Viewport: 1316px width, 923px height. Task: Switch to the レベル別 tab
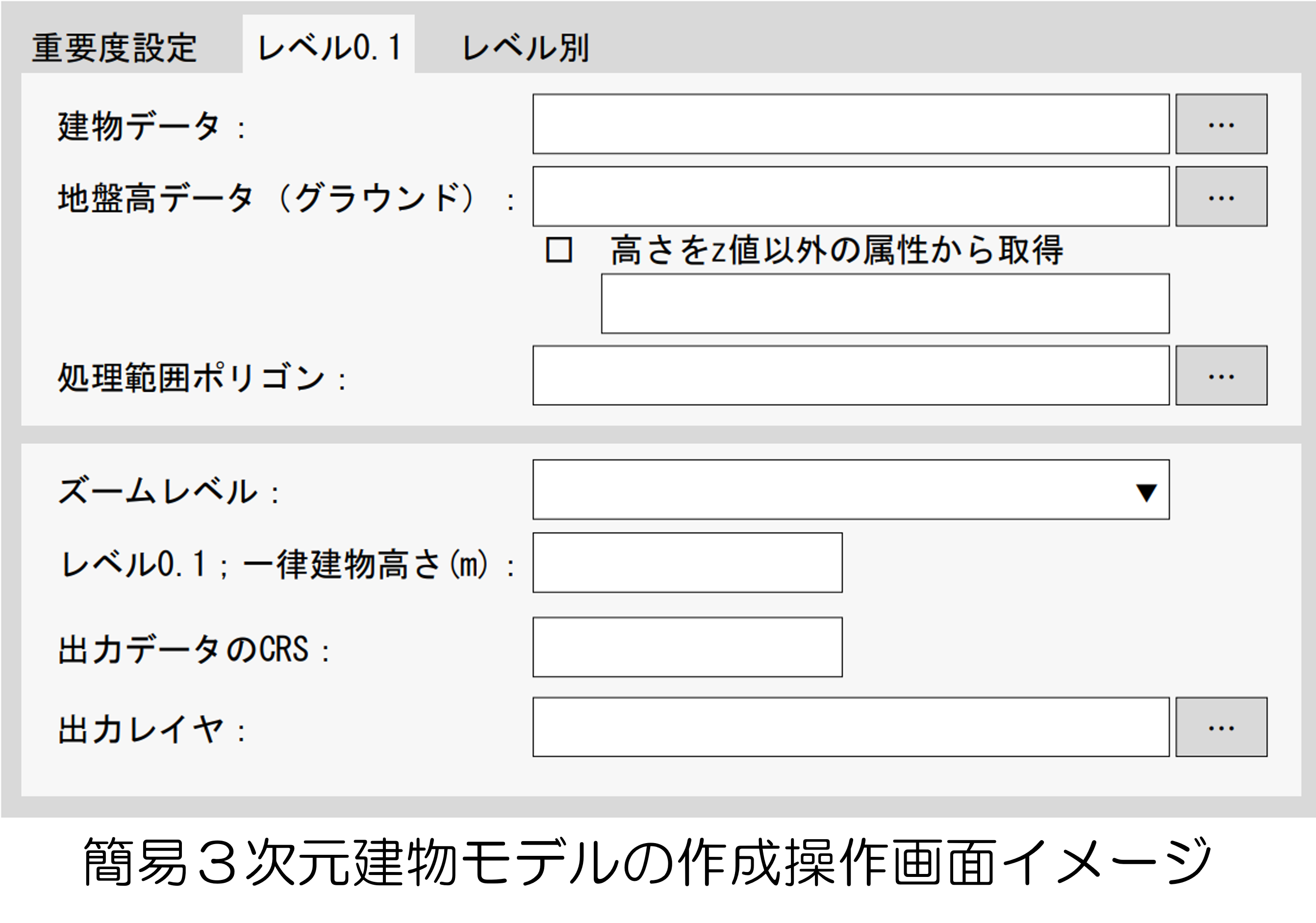pyautogui.click(x=525, y=48)
